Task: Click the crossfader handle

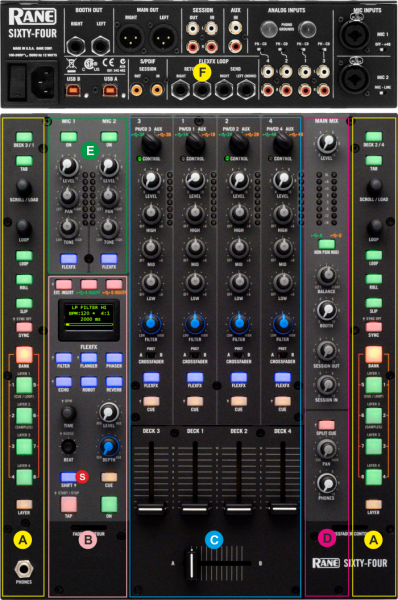Action: point(191,564)
